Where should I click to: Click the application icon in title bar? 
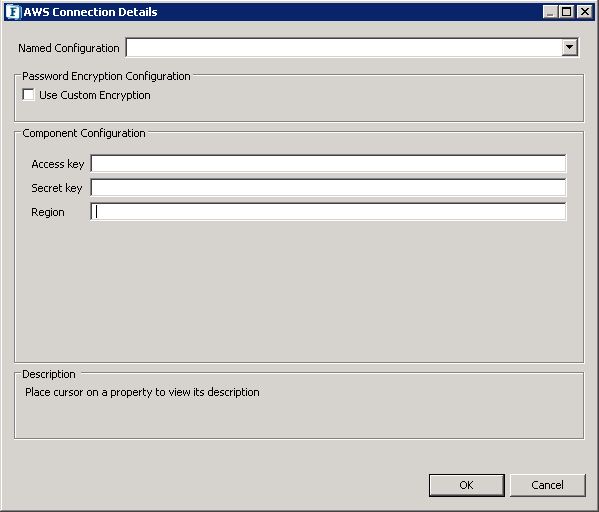(x=13, y=12)
